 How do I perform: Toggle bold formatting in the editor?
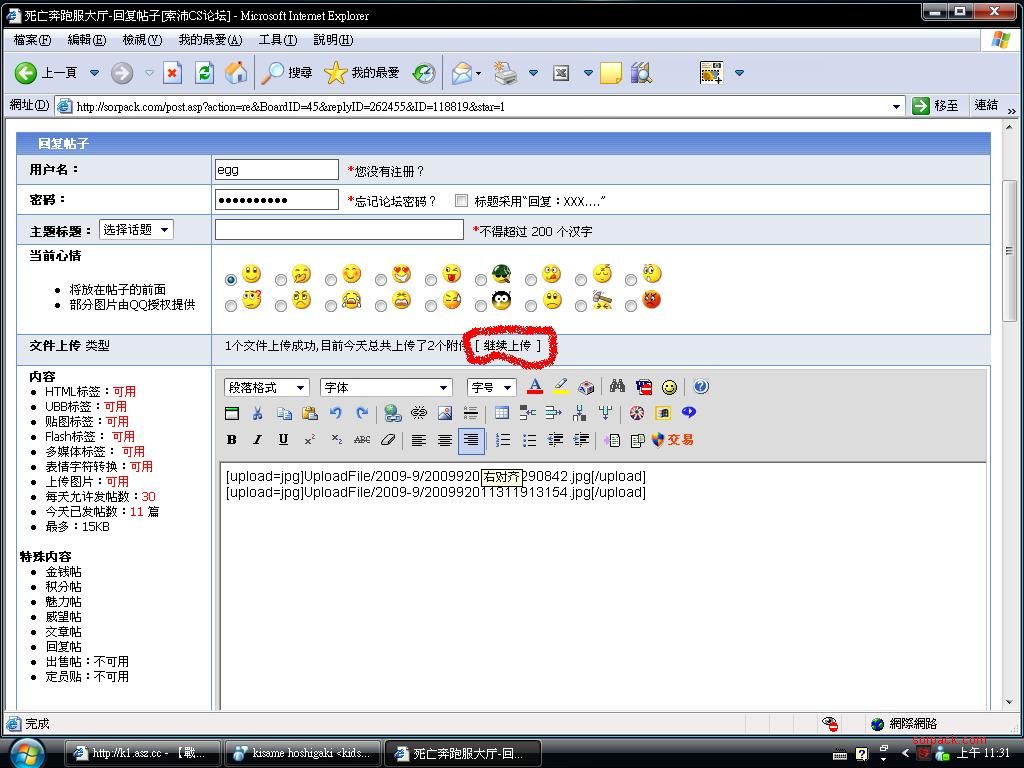232,440
